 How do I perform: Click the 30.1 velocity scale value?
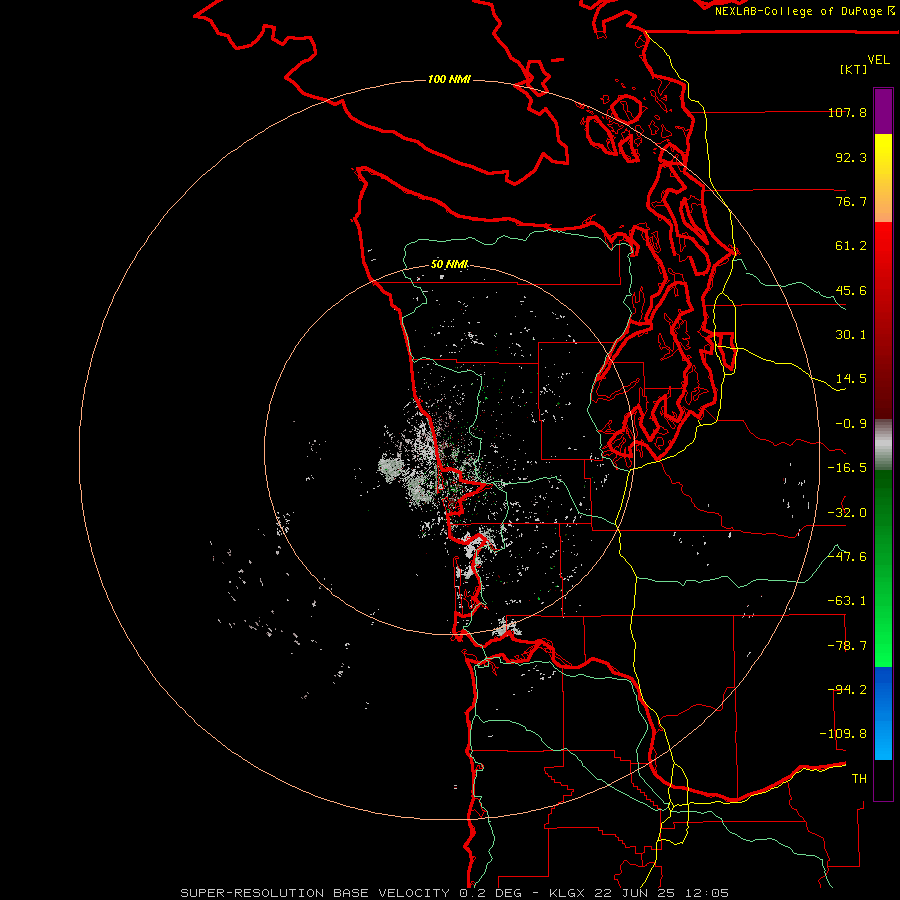(x=851, y=335)
